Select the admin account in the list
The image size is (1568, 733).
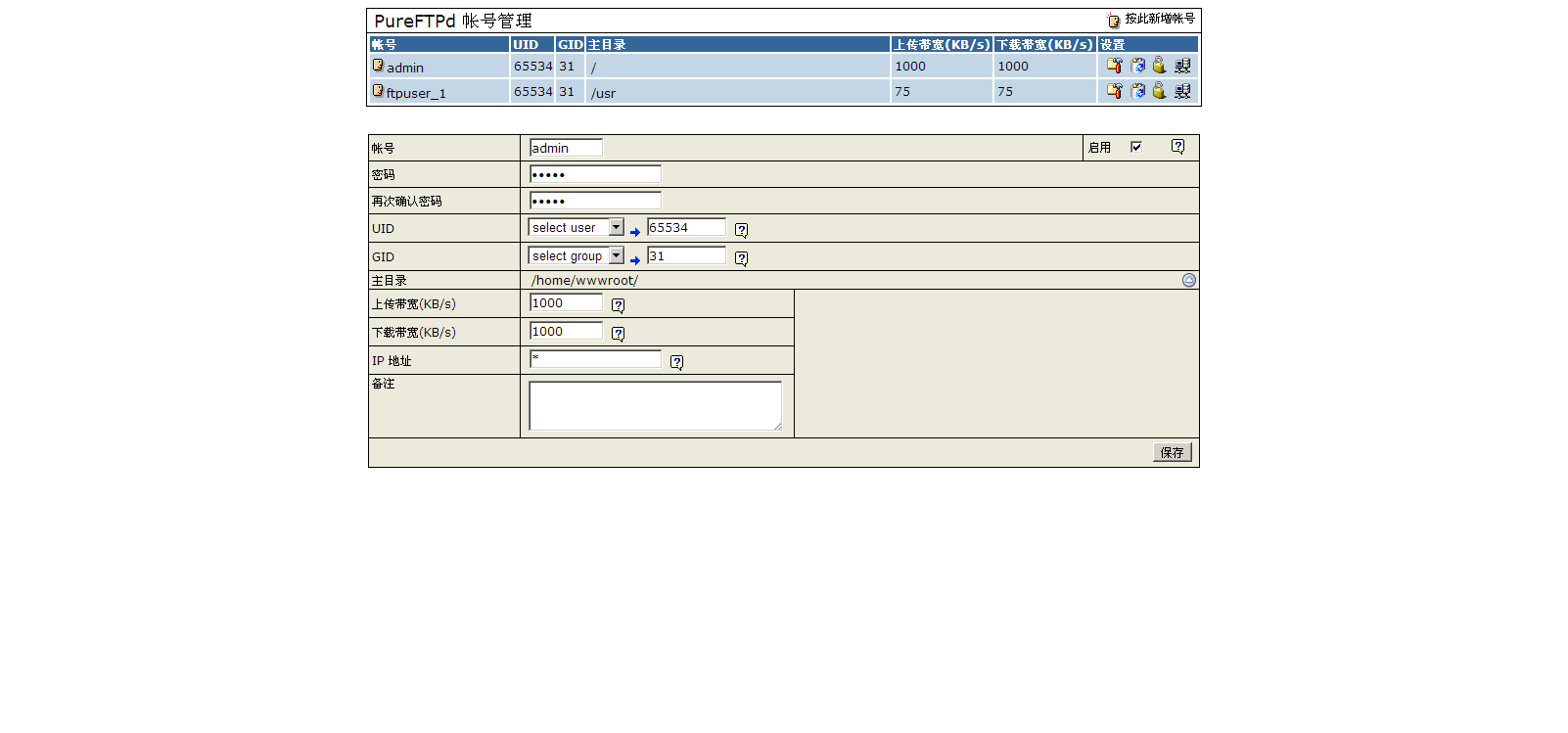[x=404, y=68]
